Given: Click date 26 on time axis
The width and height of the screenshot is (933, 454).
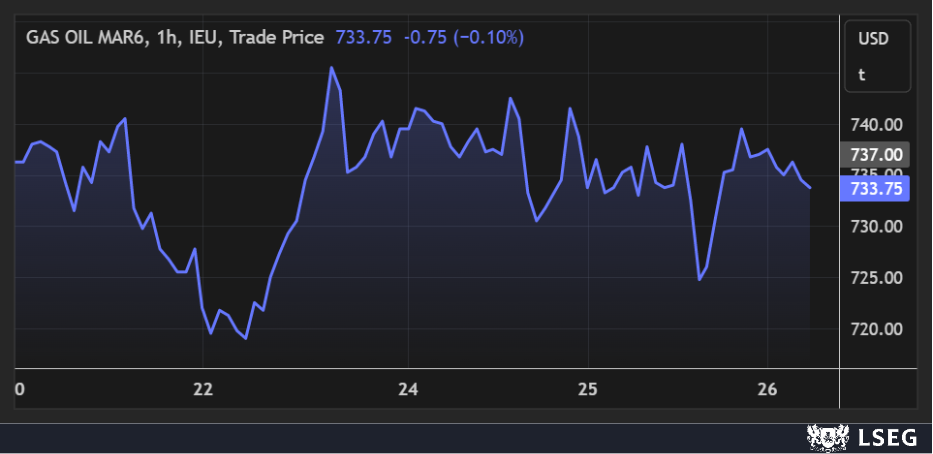Looking at the screenshot, I should pyautogui.click(x=767, y=388).
